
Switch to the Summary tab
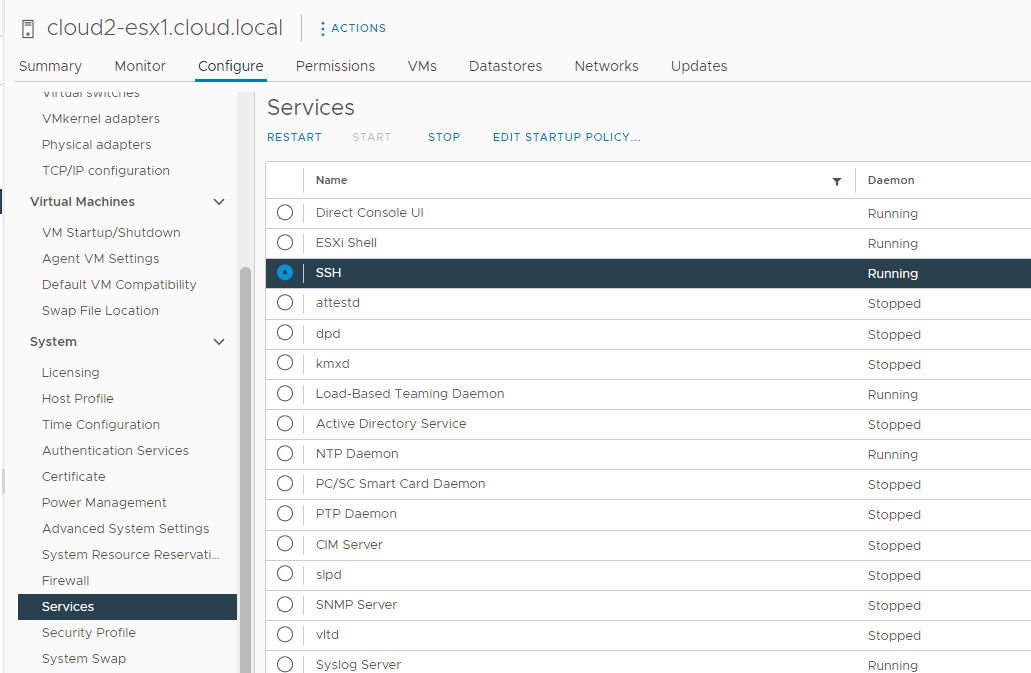tap(50, 66)
